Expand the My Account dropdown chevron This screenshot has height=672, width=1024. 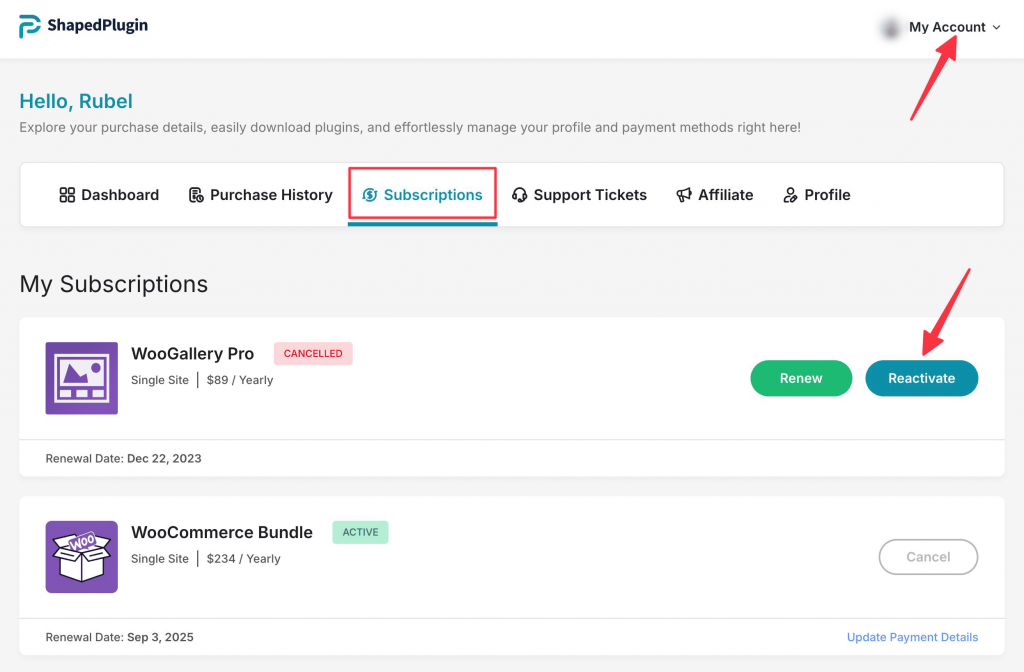(x=997, y=27)
